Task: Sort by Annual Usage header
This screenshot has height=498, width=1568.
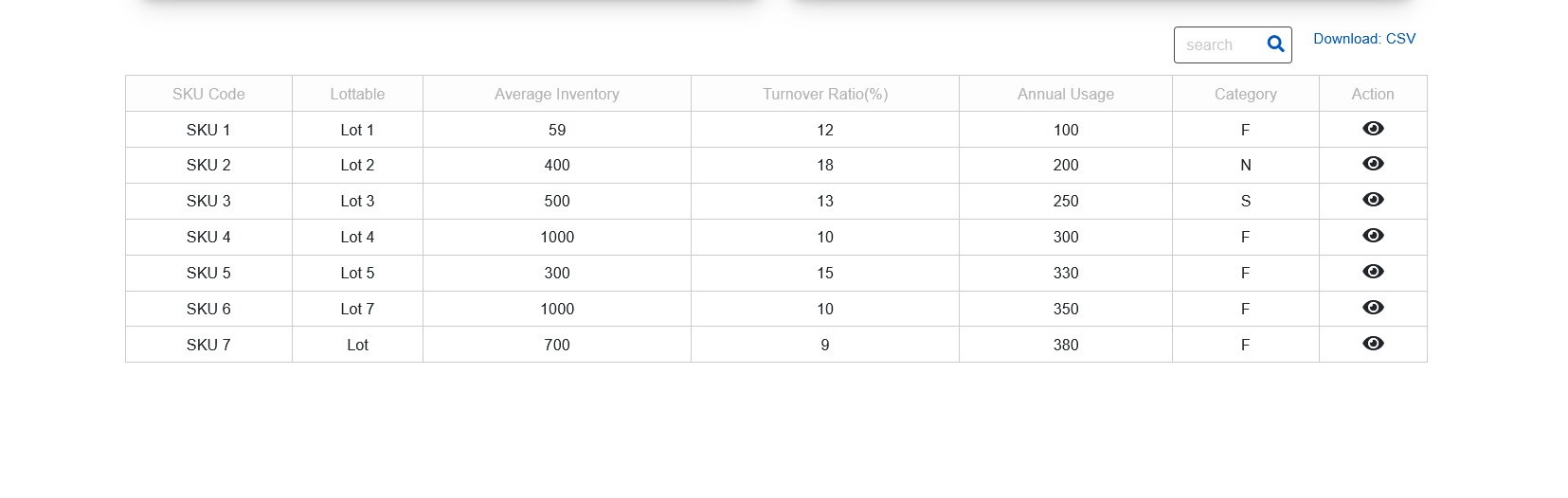Action: point(1065,94)
